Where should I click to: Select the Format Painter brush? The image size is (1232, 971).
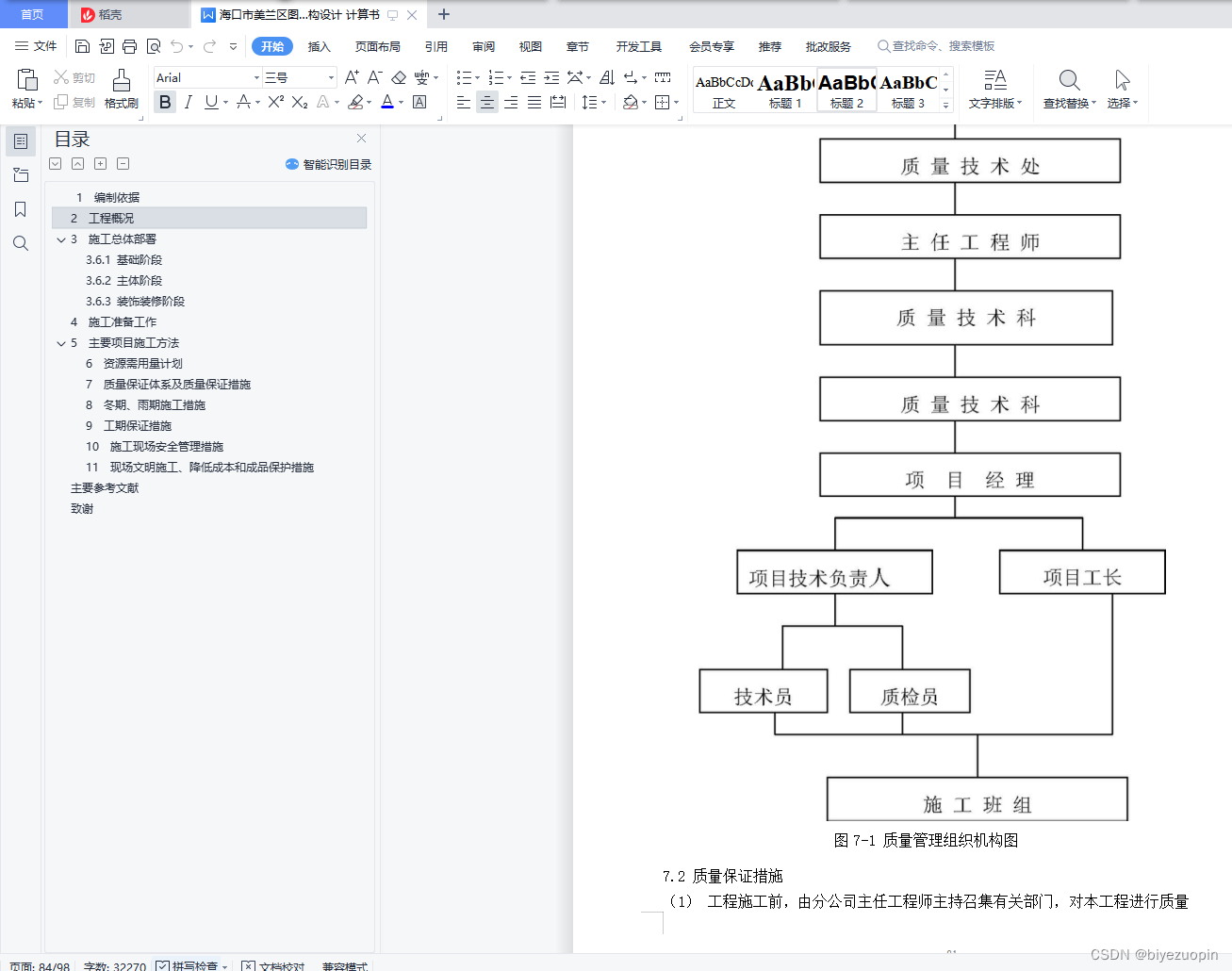click(x=122, y=80)
